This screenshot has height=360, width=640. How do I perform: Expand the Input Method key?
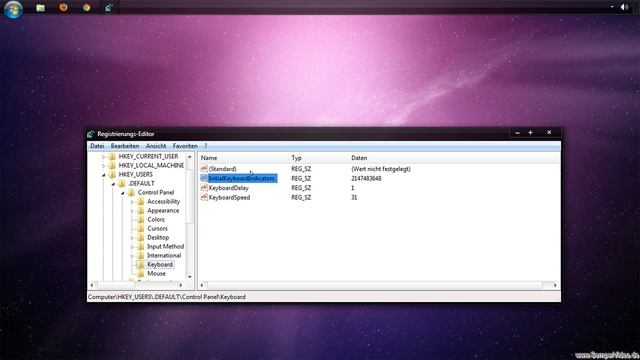click(x=132, y=247)
